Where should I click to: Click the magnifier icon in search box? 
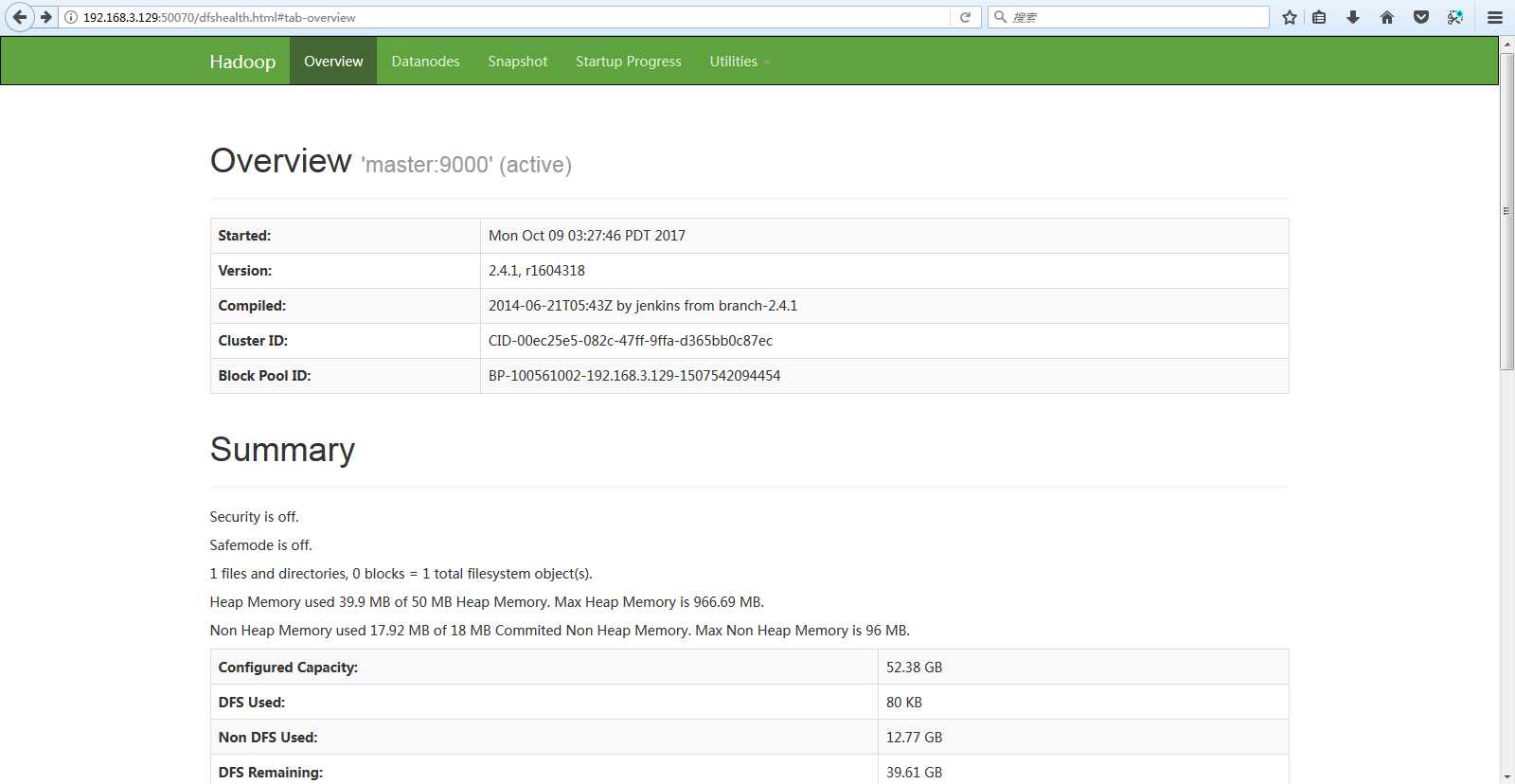coord(1000,17)
